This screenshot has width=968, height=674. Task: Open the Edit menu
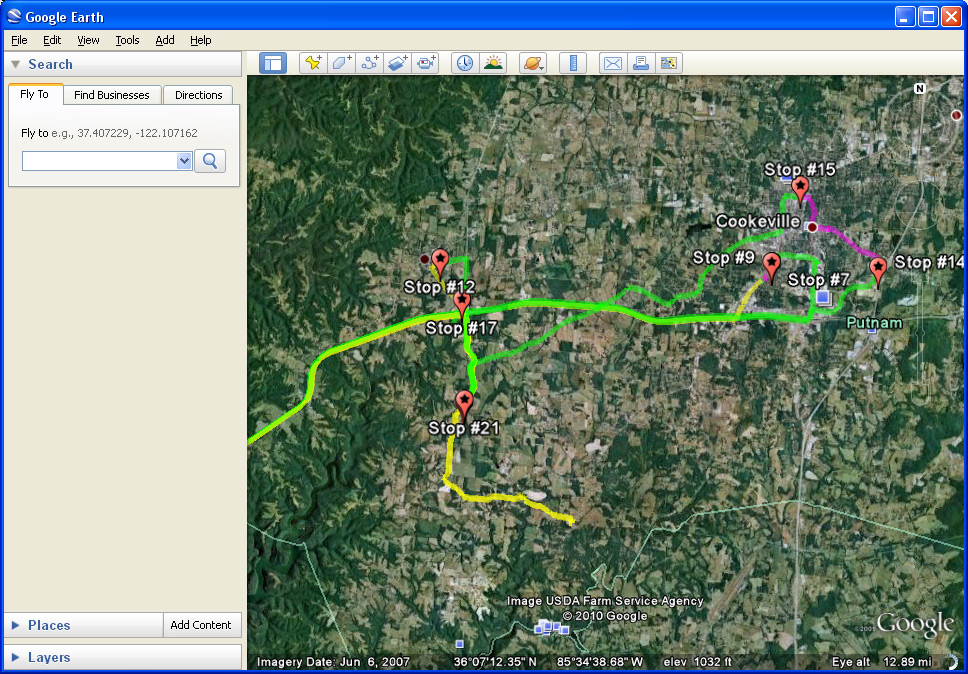tap(52, 40)
